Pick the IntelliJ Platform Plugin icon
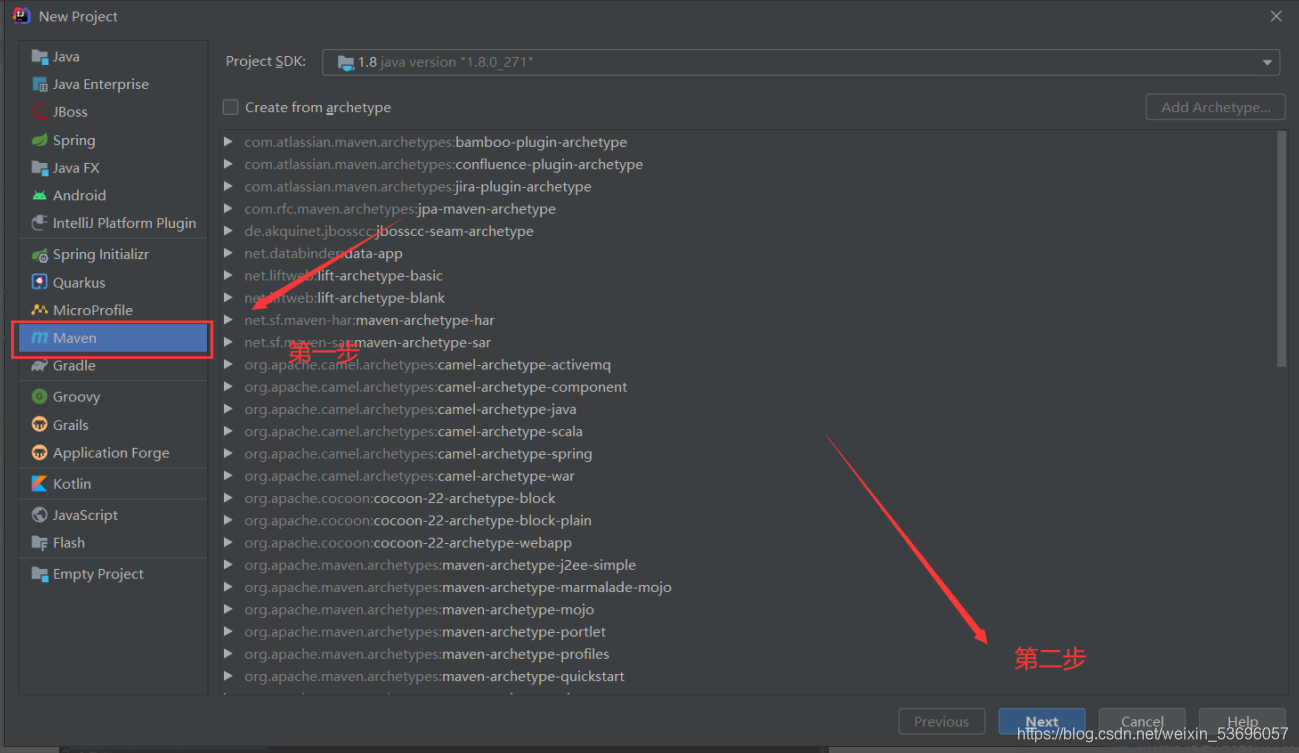The height and width of the screenshot is (753, 1299). (40, 223)
